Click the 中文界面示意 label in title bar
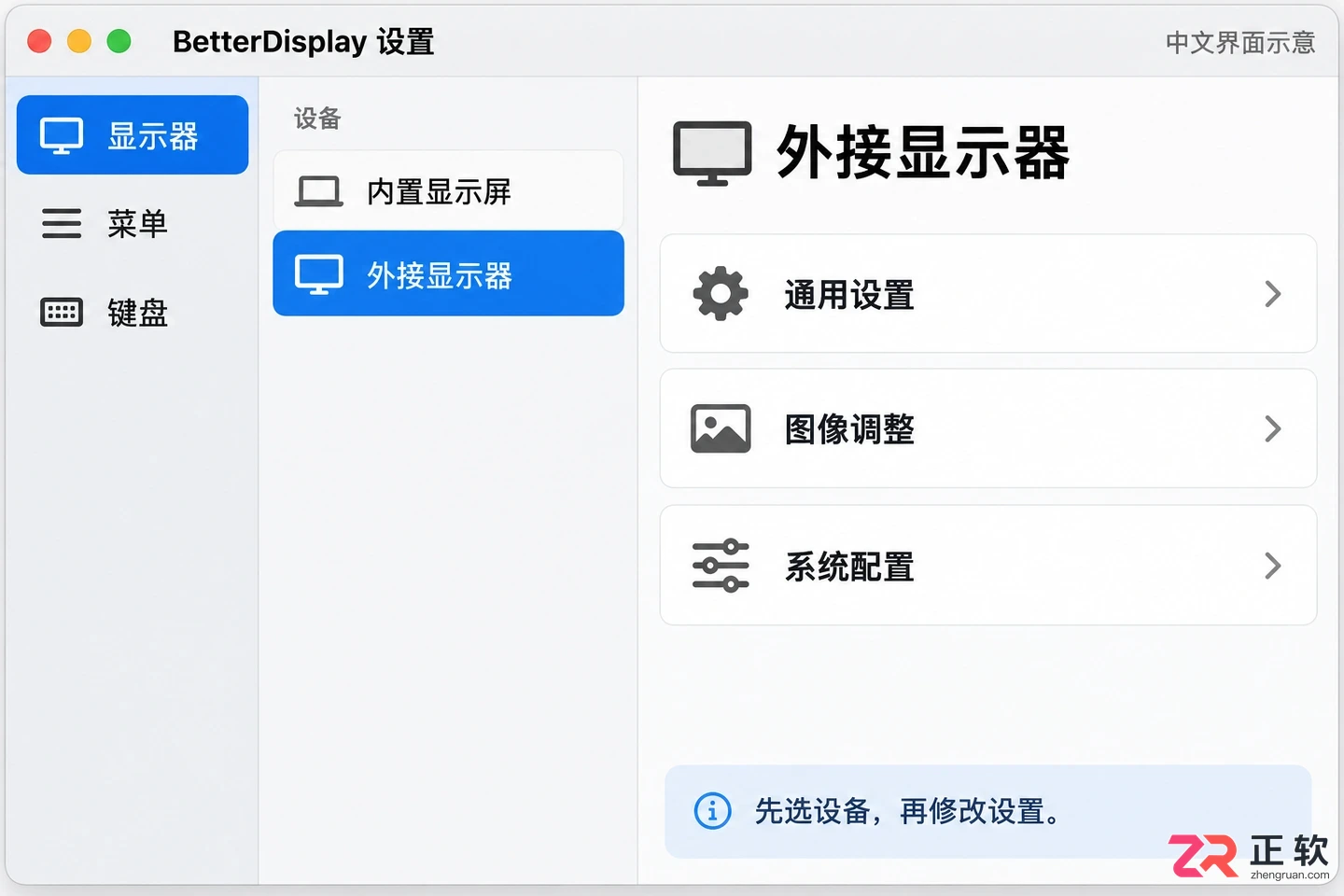1344x896 pixels. pos(1240,43)
